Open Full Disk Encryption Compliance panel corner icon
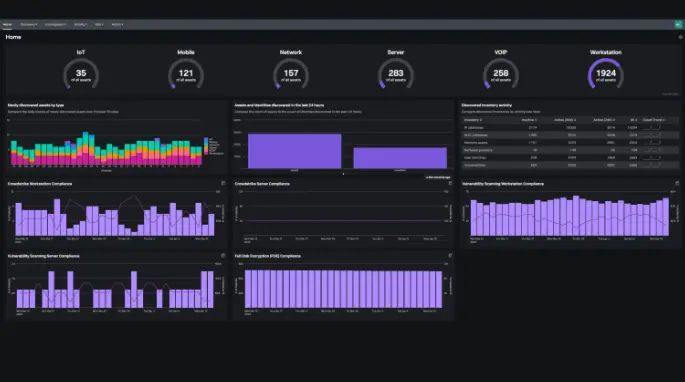The height and width of the screenshot is (382, 685). point(450,256)
